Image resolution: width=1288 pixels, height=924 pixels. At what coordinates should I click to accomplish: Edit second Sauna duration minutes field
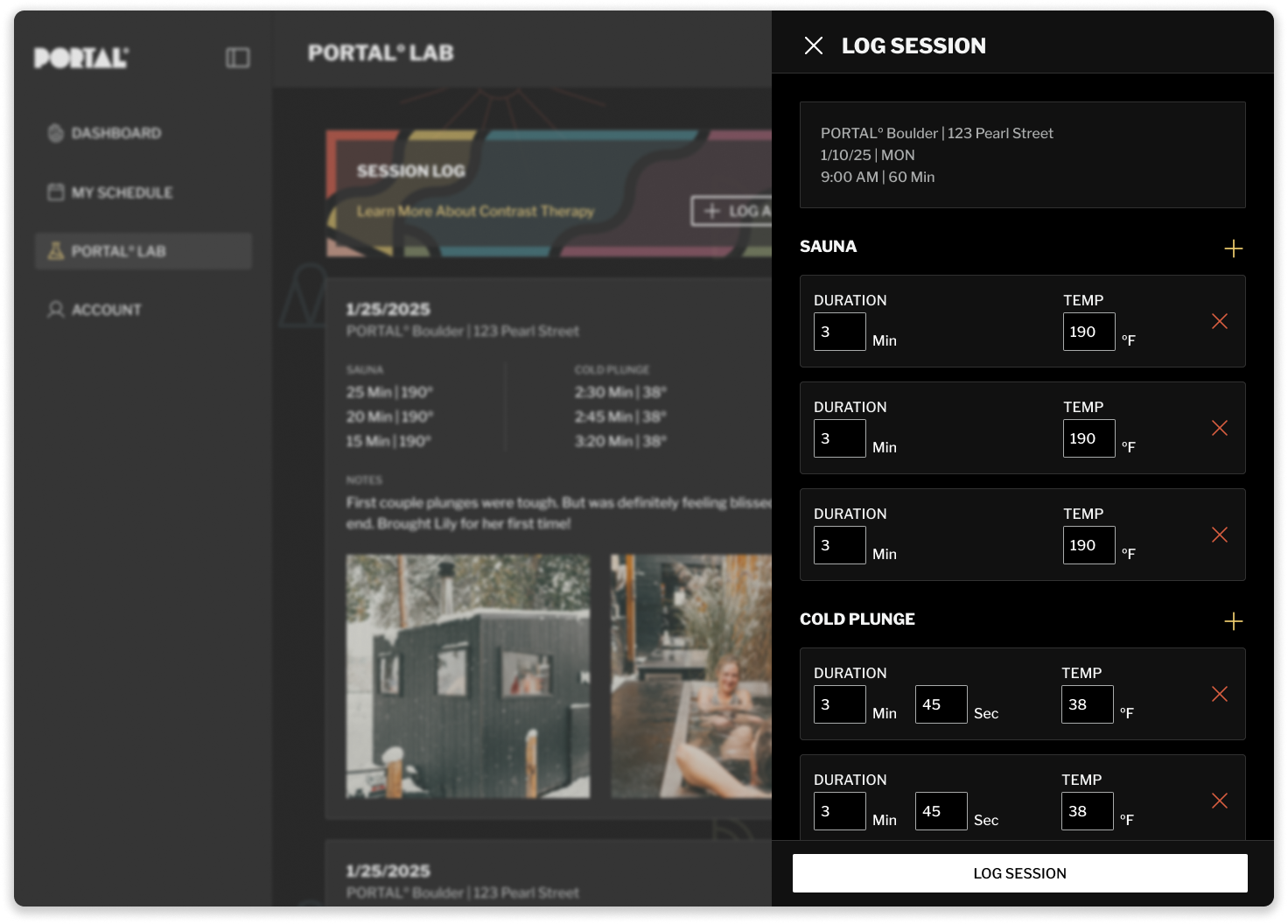coord(840,438)
